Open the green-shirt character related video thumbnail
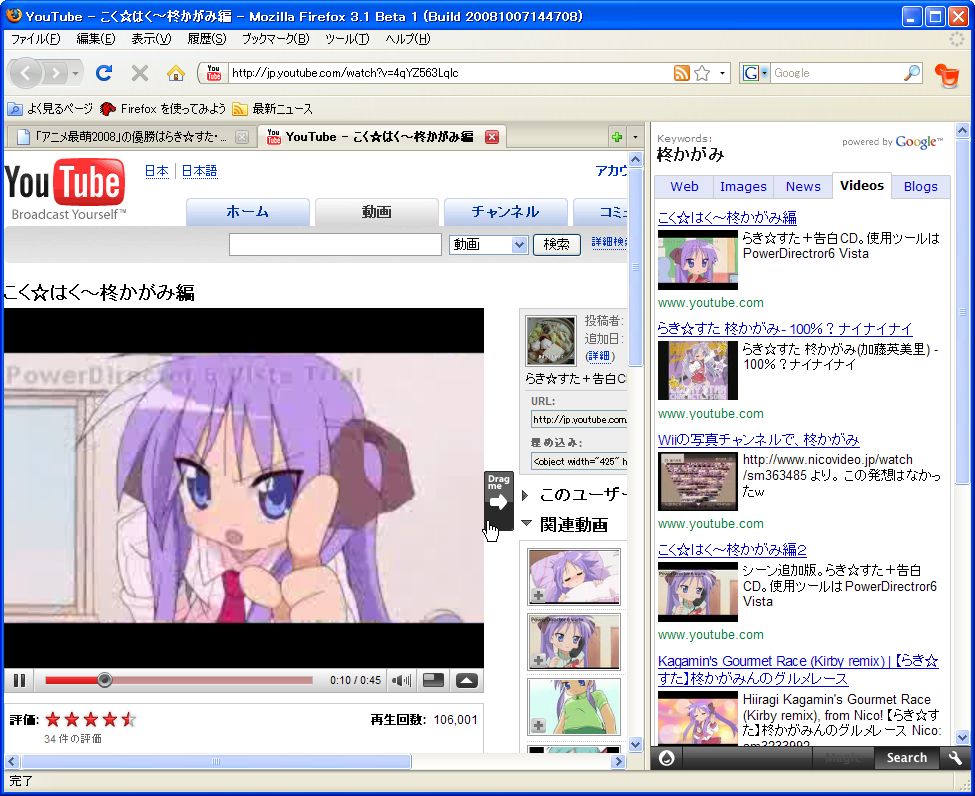The width and height of the screenshot is (975, 796). click(x=573, y=707)
